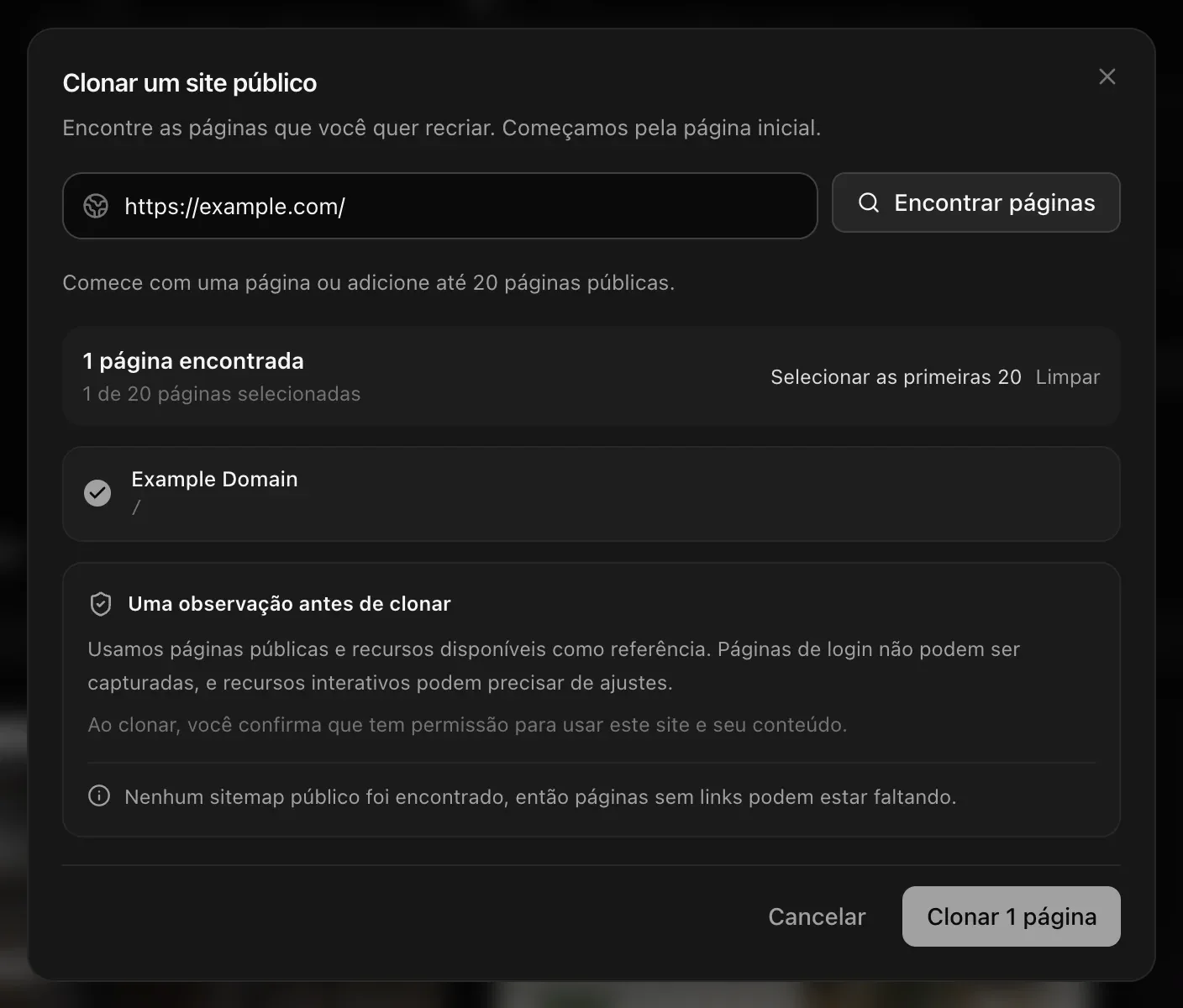1183x1008 pixels.
Task: Click the Nenhum sitemap público foi encontrado notice
Action: (540, 797)
